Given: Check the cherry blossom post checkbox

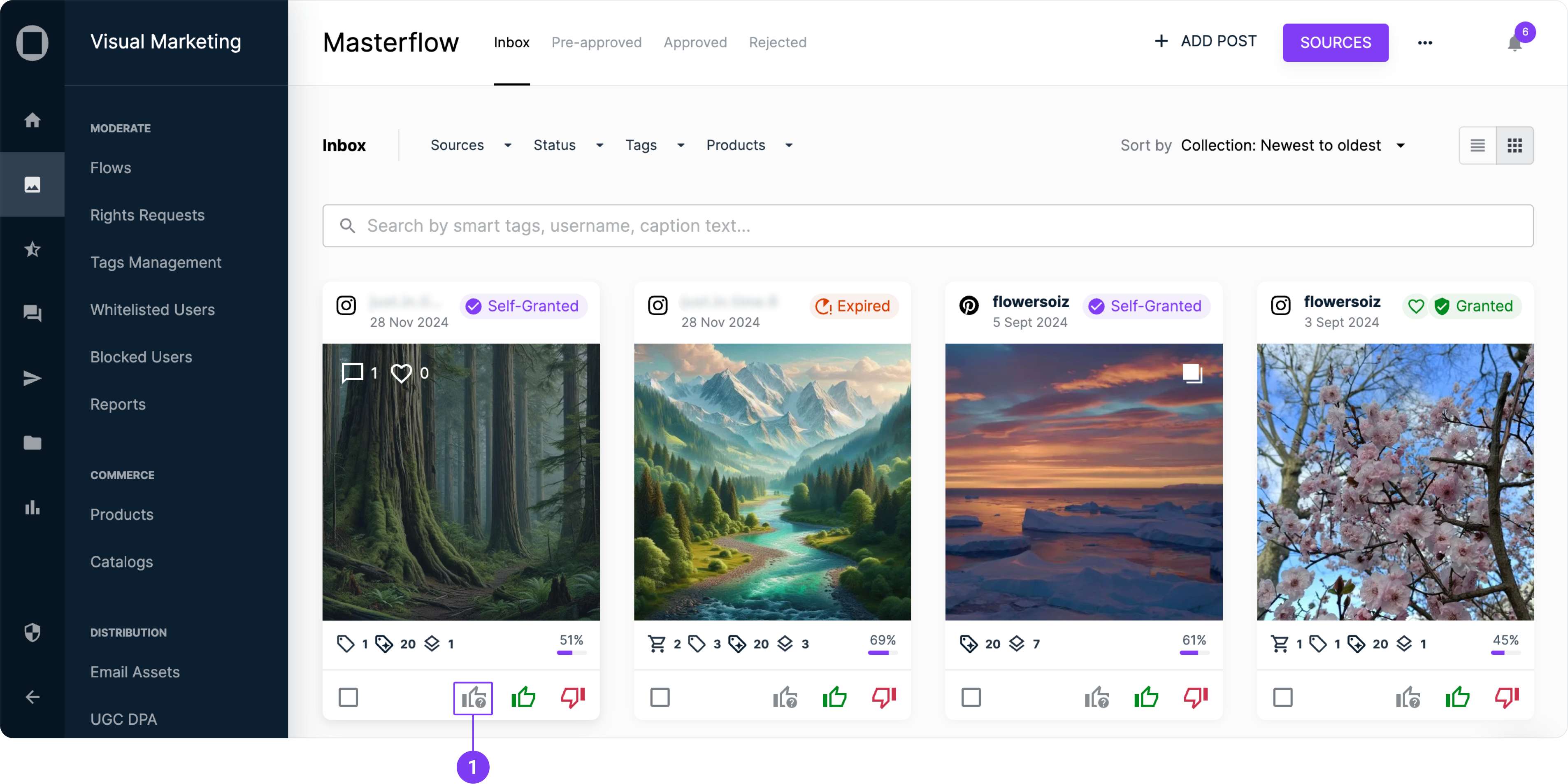Looking at the screenshot, I should point(1282,697).
